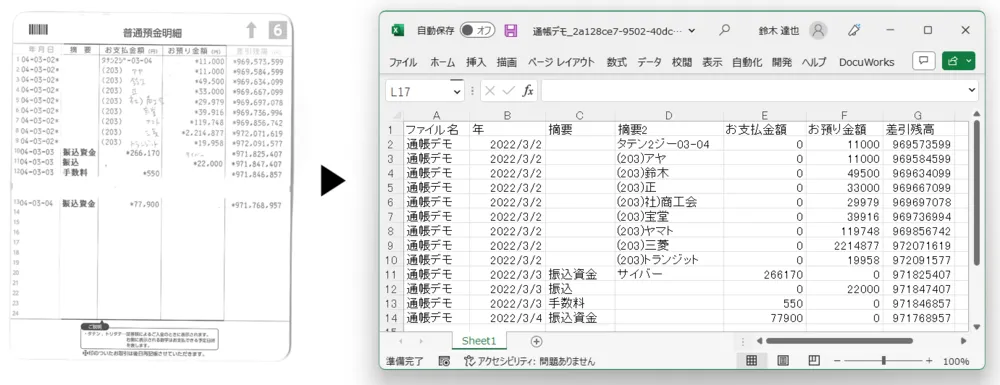Click the horizontal scrollbar left arrow
The height and width of the screenshot is (385, 1000).
tap(760, 341)
